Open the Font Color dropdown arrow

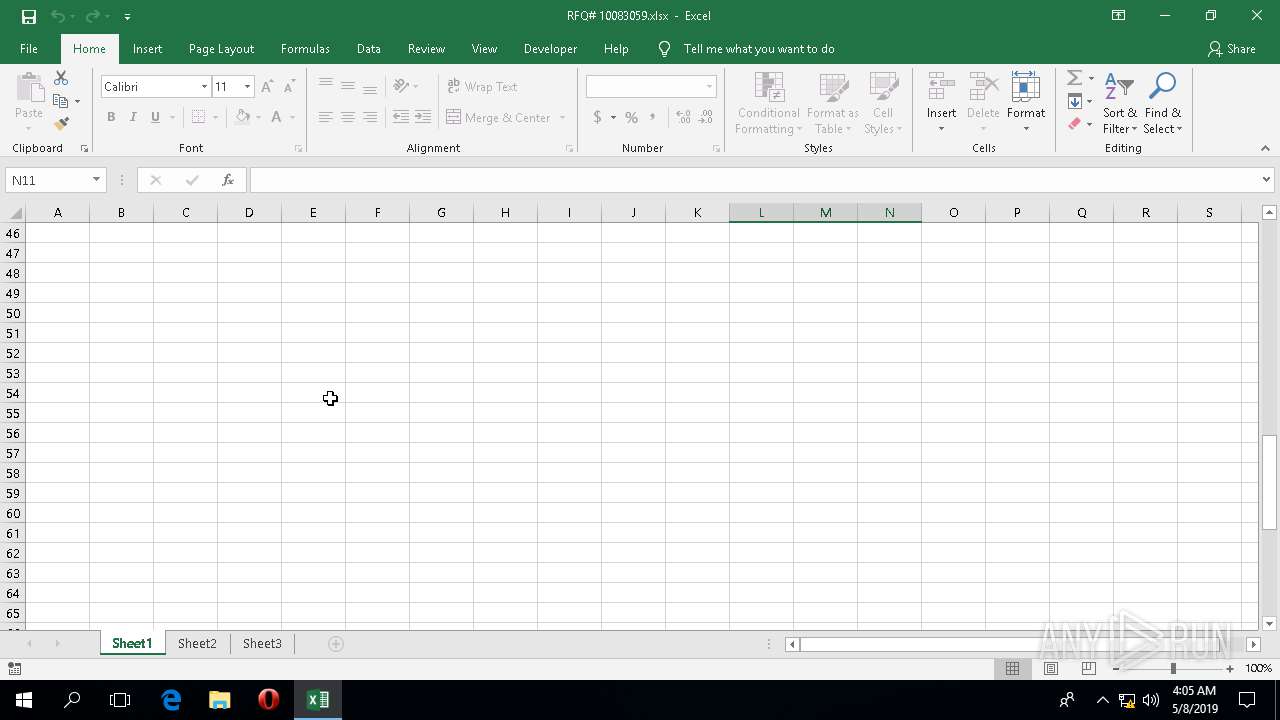(292, 117)
